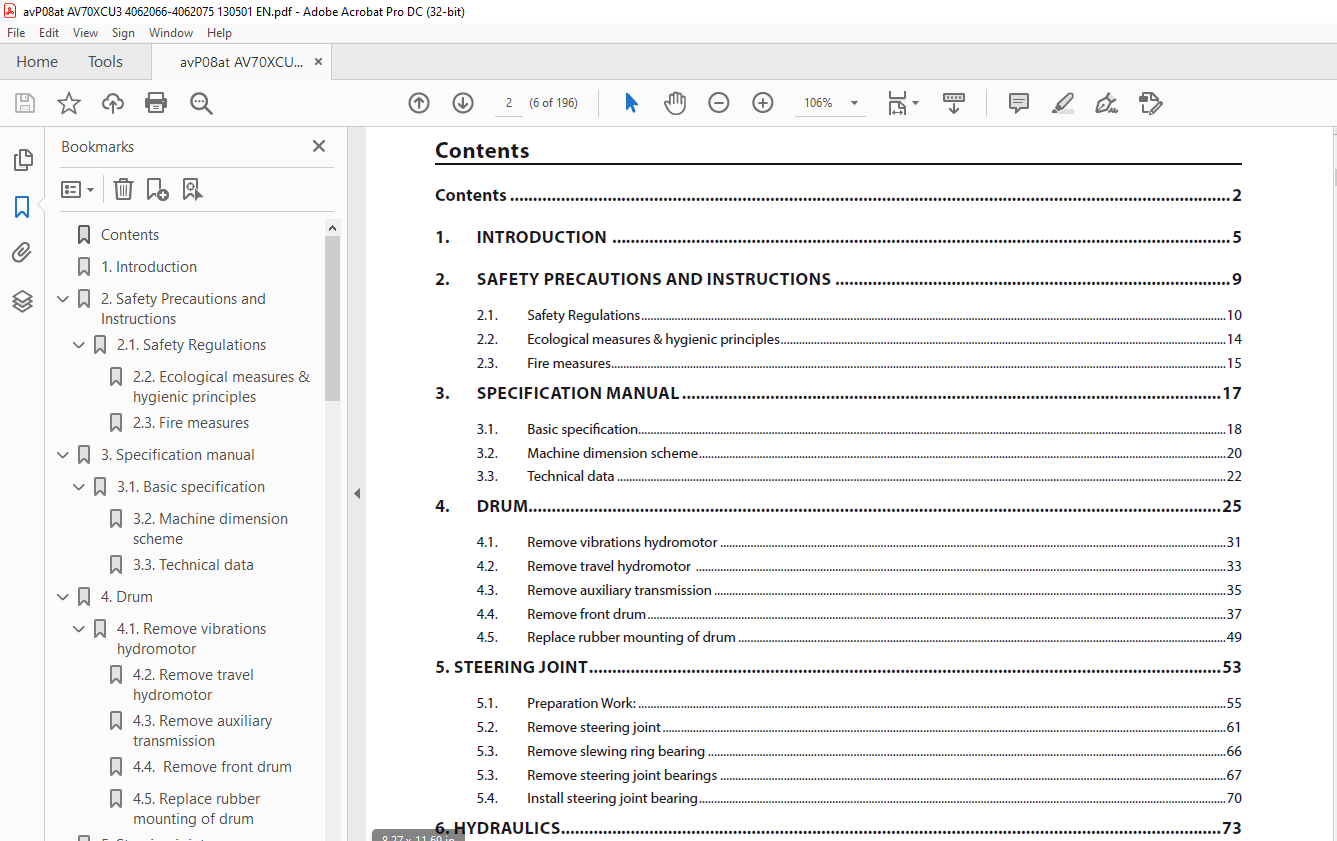This screenshot has height=841, width=1337.
Task: Click the Print icon
Action: (x=156, y=103)
